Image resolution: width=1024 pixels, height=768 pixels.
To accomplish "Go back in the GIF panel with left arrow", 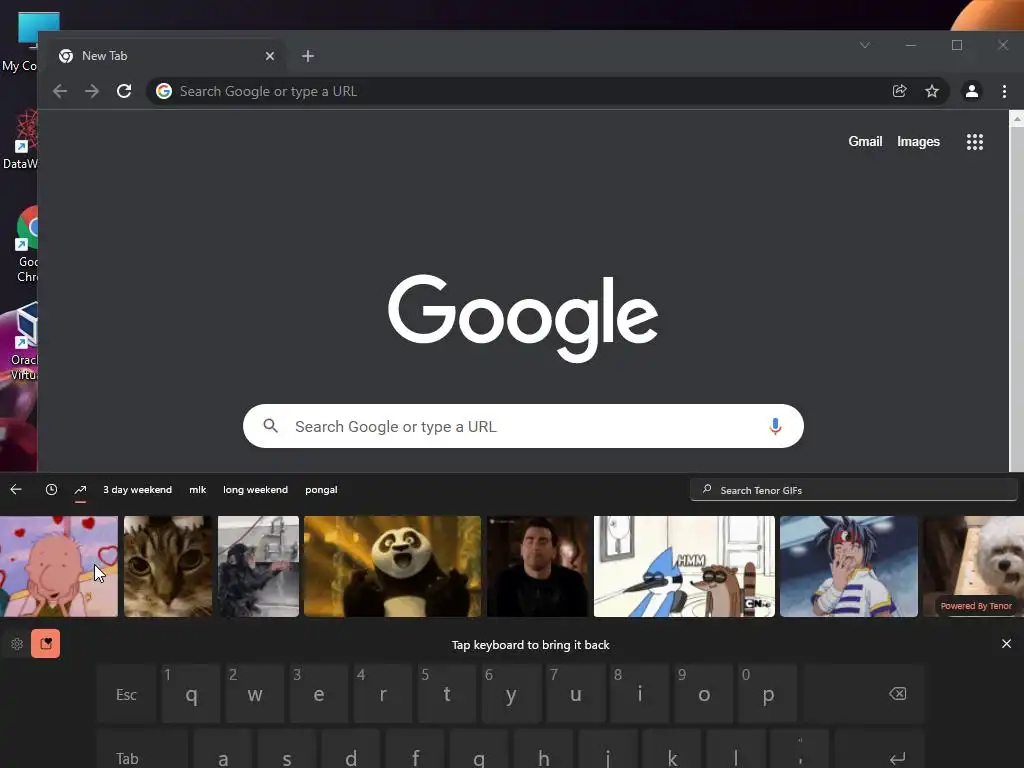I will [x=16, y=490].
